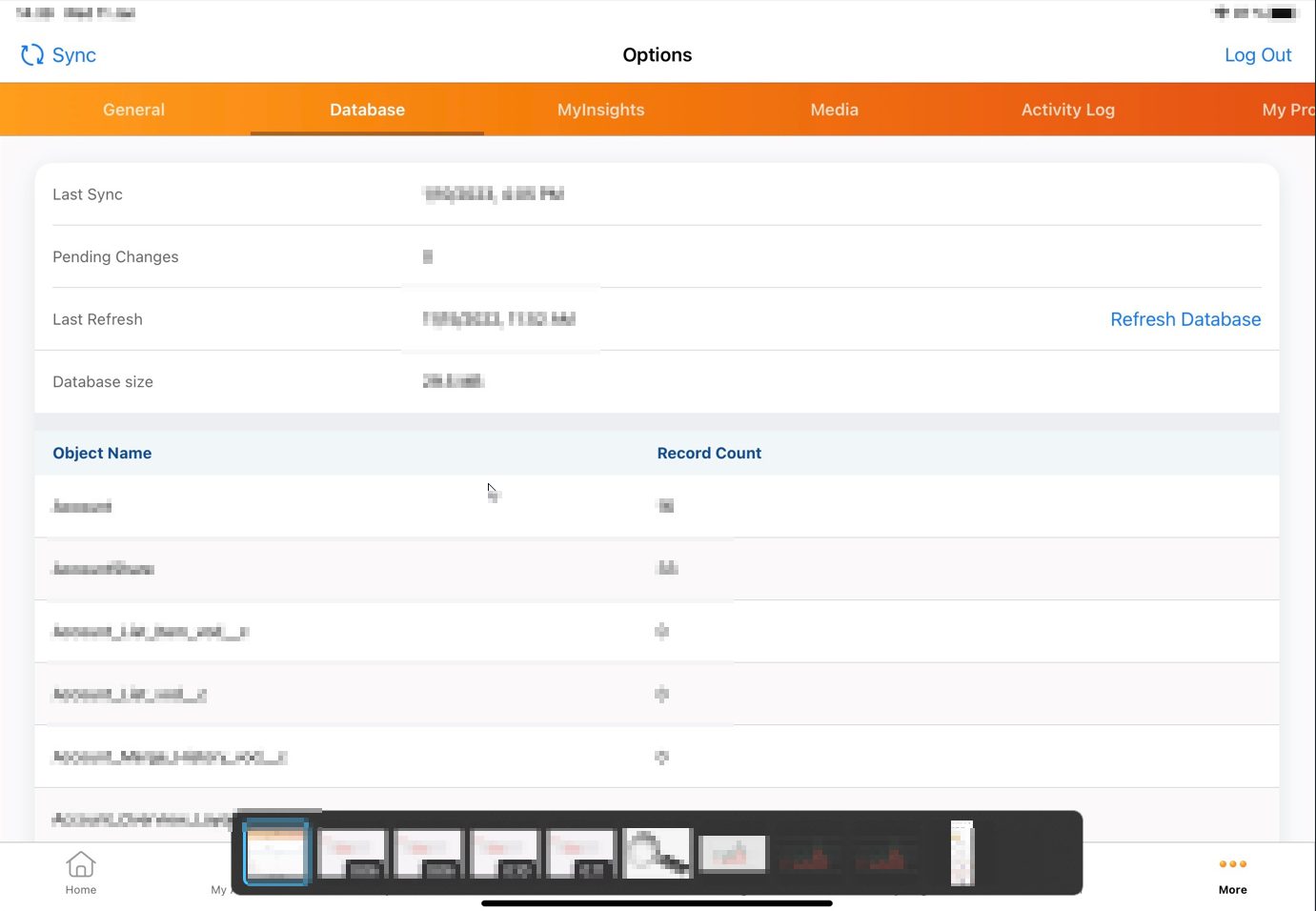Tap the Sync refresh icon
This screenshot has width=1316, height=911.
[x=32, y=55]
